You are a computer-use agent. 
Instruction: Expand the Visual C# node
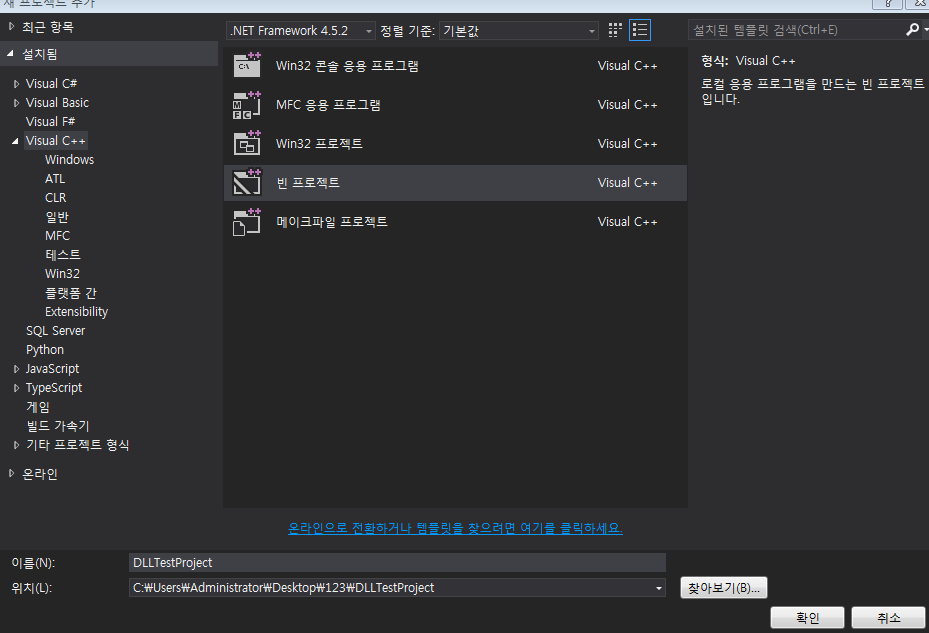coord(16,84)
